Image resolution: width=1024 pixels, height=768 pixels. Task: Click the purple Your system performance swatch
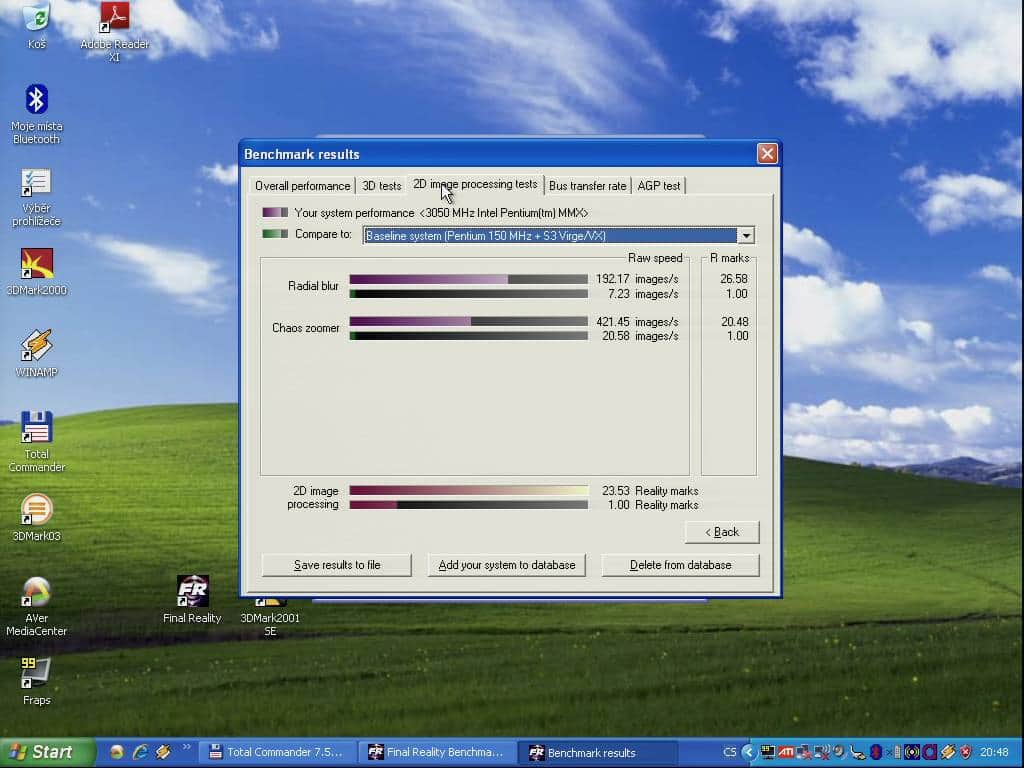pos(275,213)
